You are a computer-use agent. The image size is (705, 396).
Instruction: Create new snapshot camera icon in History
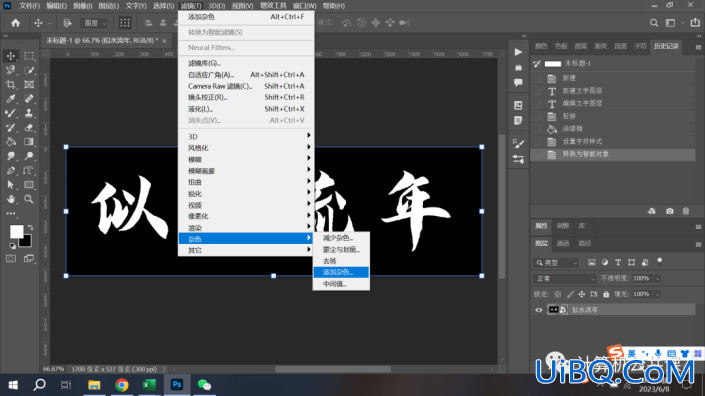click(669, 211)
